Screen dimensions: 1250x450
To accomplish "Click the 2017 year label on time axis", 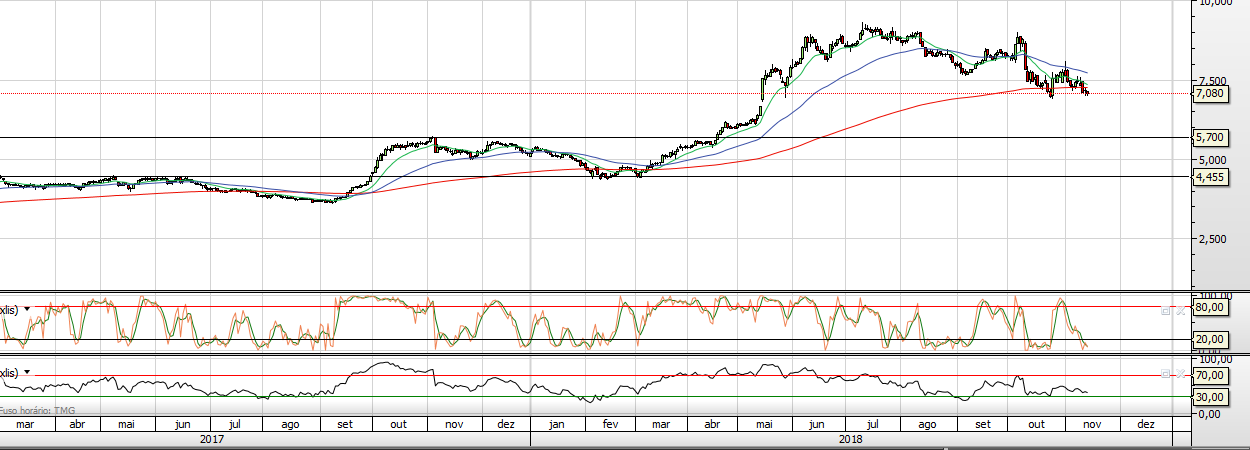I will (x=211, y=438).
